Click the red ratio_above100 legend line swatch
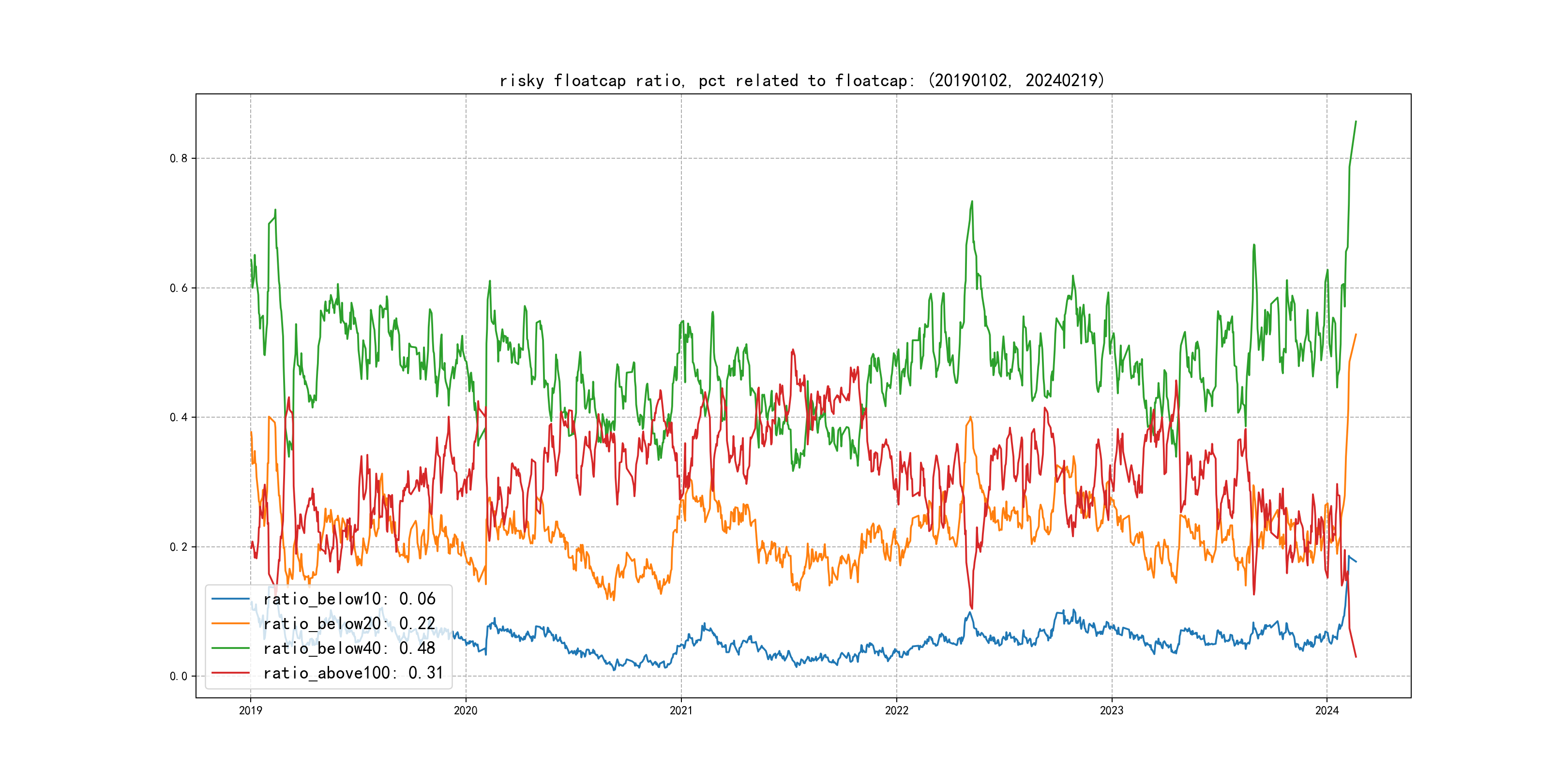 230,673
